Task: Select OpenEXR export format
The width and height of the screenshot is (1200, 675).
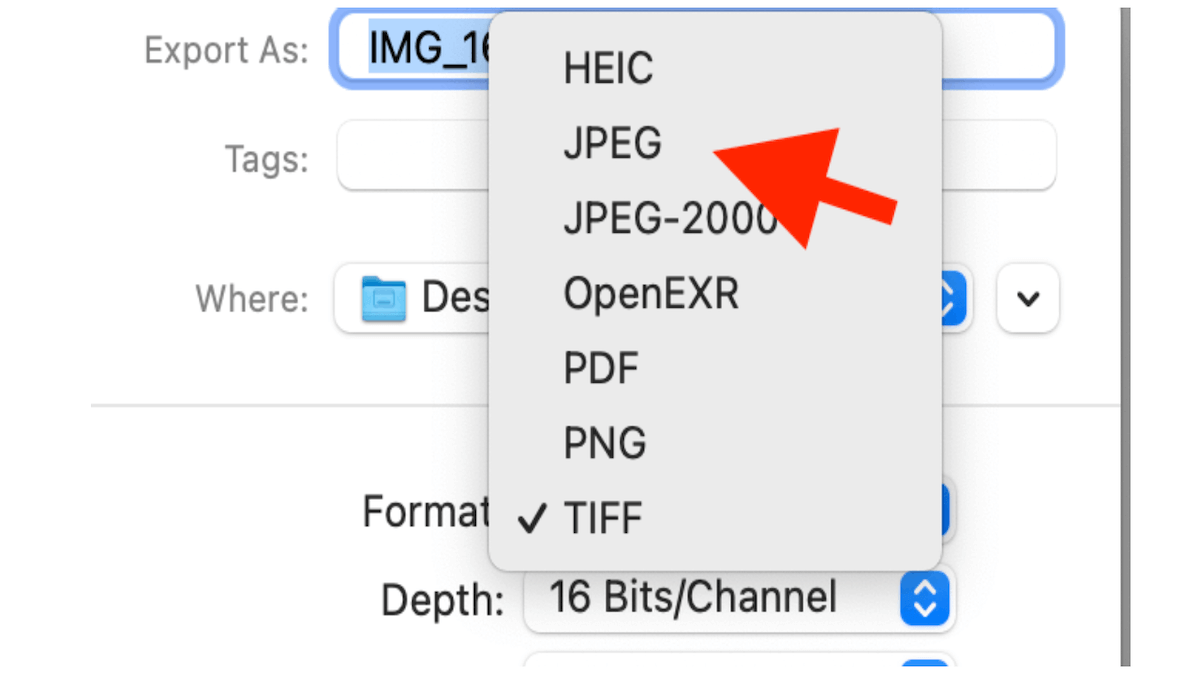Action: (x=651, y=293)
